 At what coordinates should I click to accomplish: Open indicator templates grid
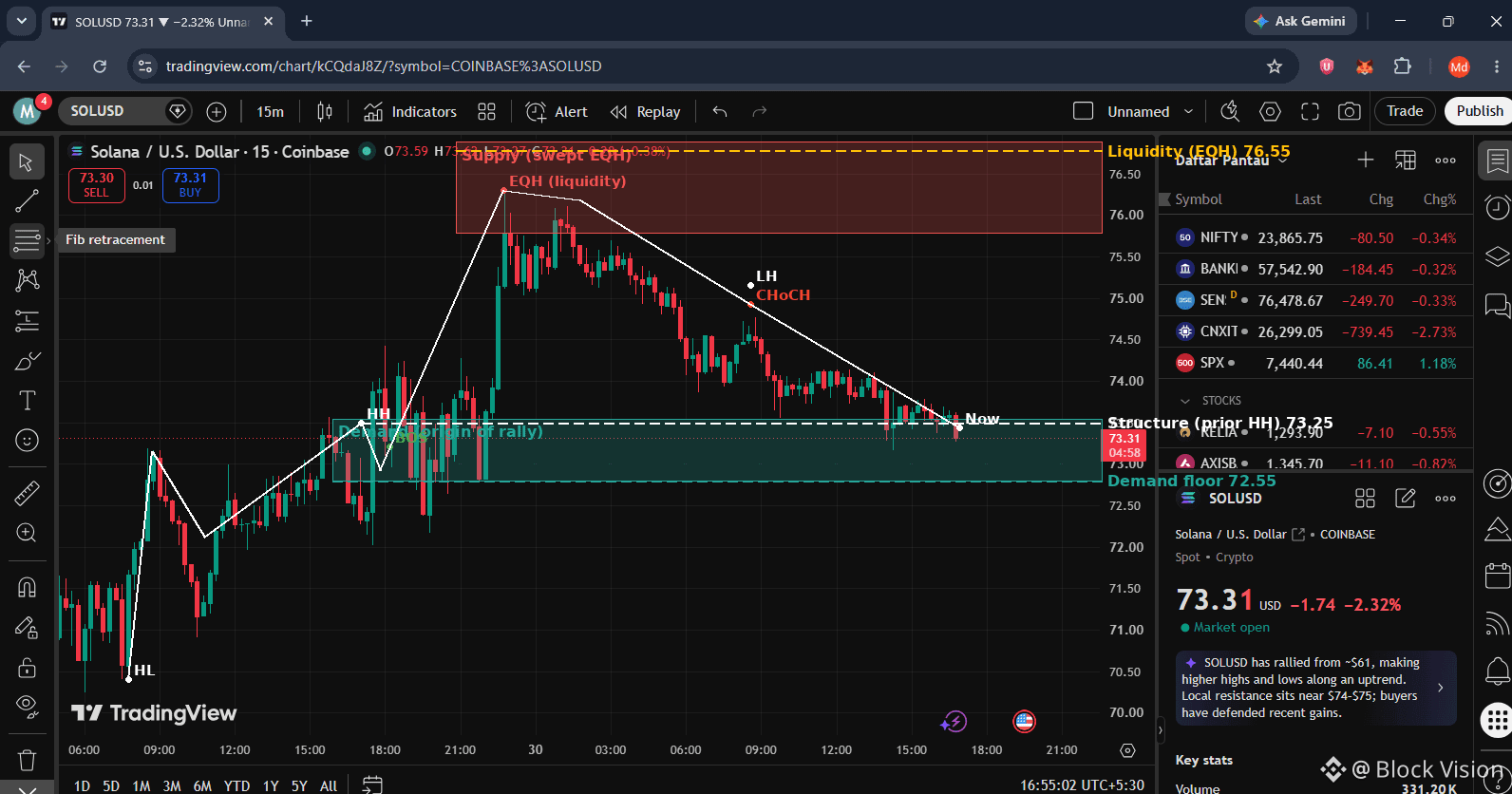click(486, 112)
